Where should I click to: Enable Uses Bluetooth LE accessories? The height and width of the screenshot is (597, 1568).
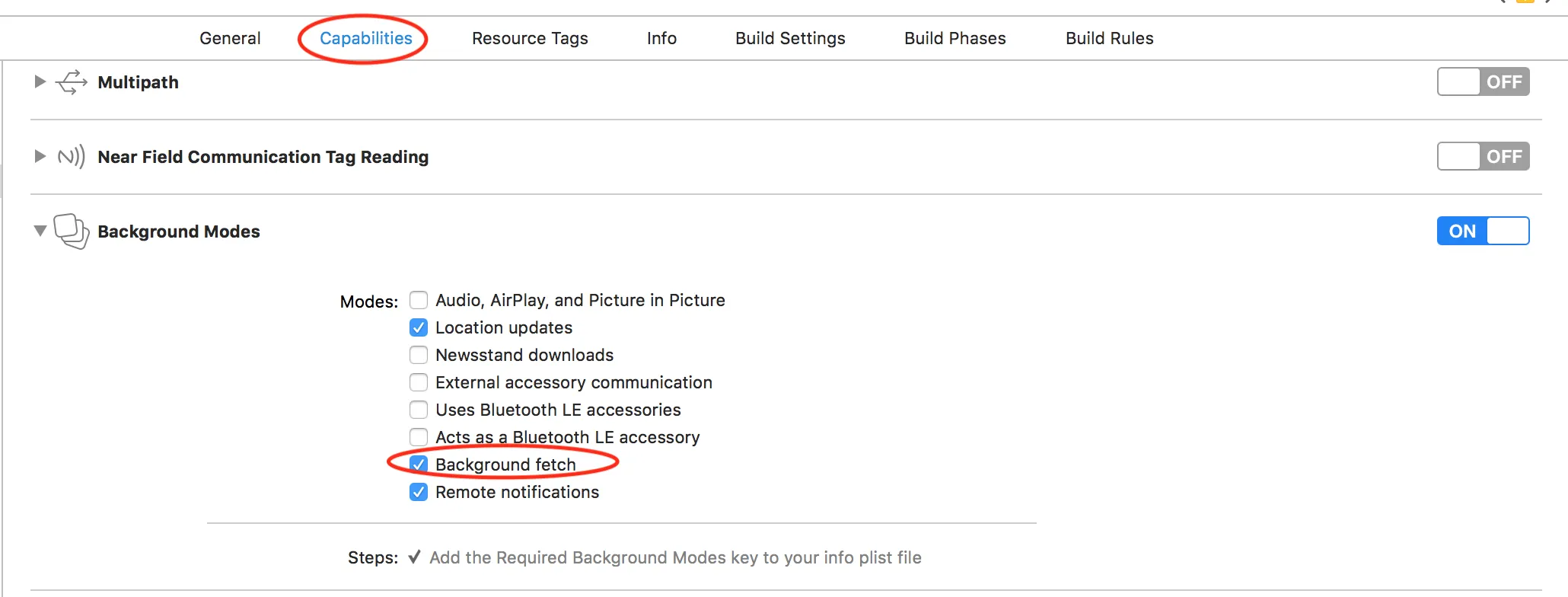pos(419,410)
